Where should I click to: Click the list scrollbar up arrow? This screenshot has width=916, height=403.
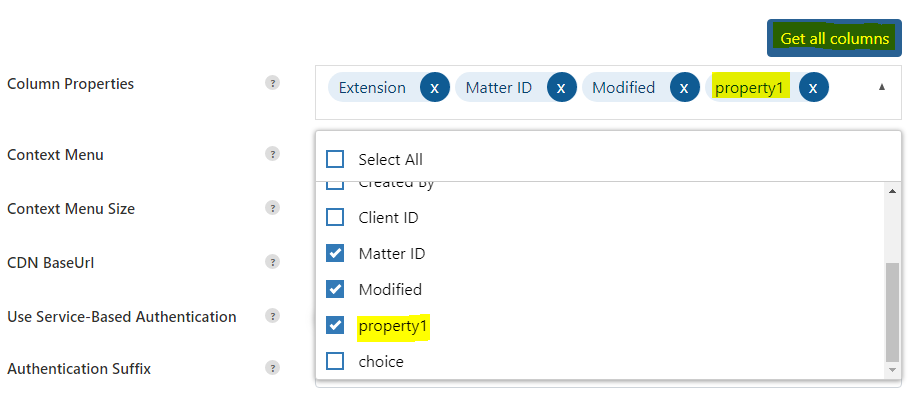[892, 191]
